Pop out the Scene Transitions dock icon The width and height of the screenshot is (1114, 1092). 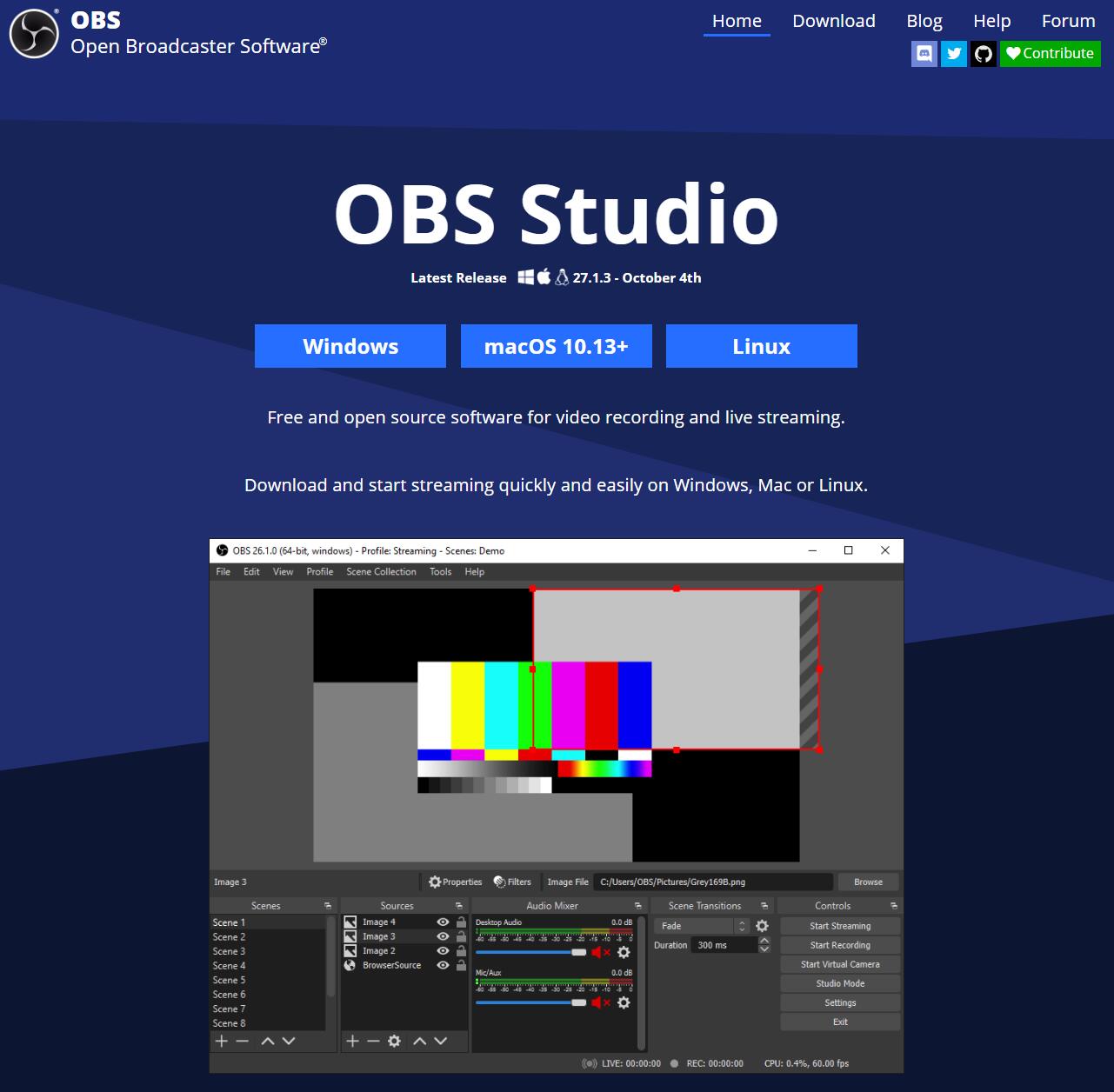tap(764, 906)
